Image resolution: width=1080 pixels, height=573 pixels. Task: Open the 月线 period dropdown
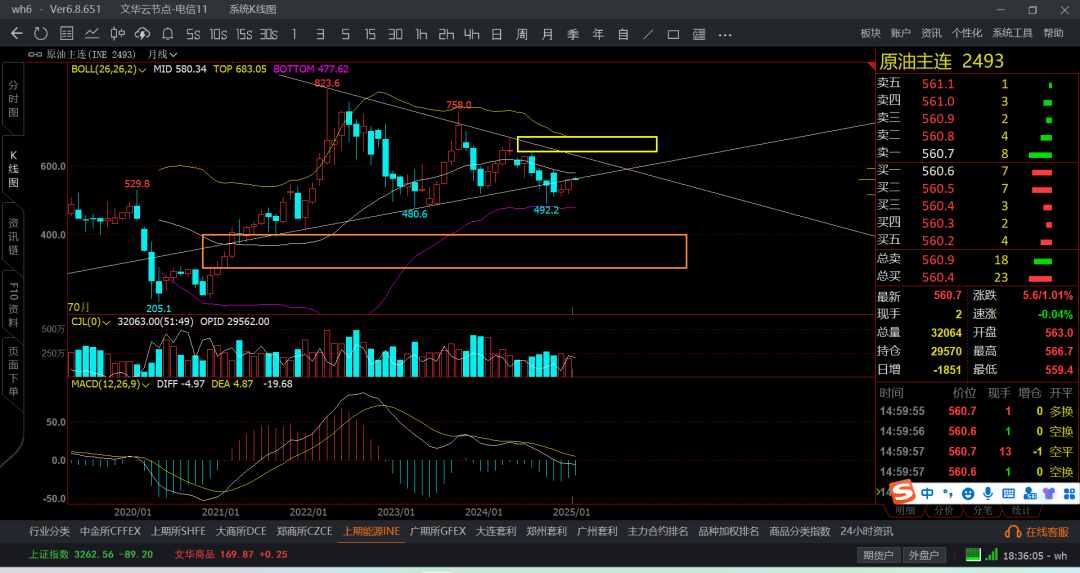pos(163,54)
